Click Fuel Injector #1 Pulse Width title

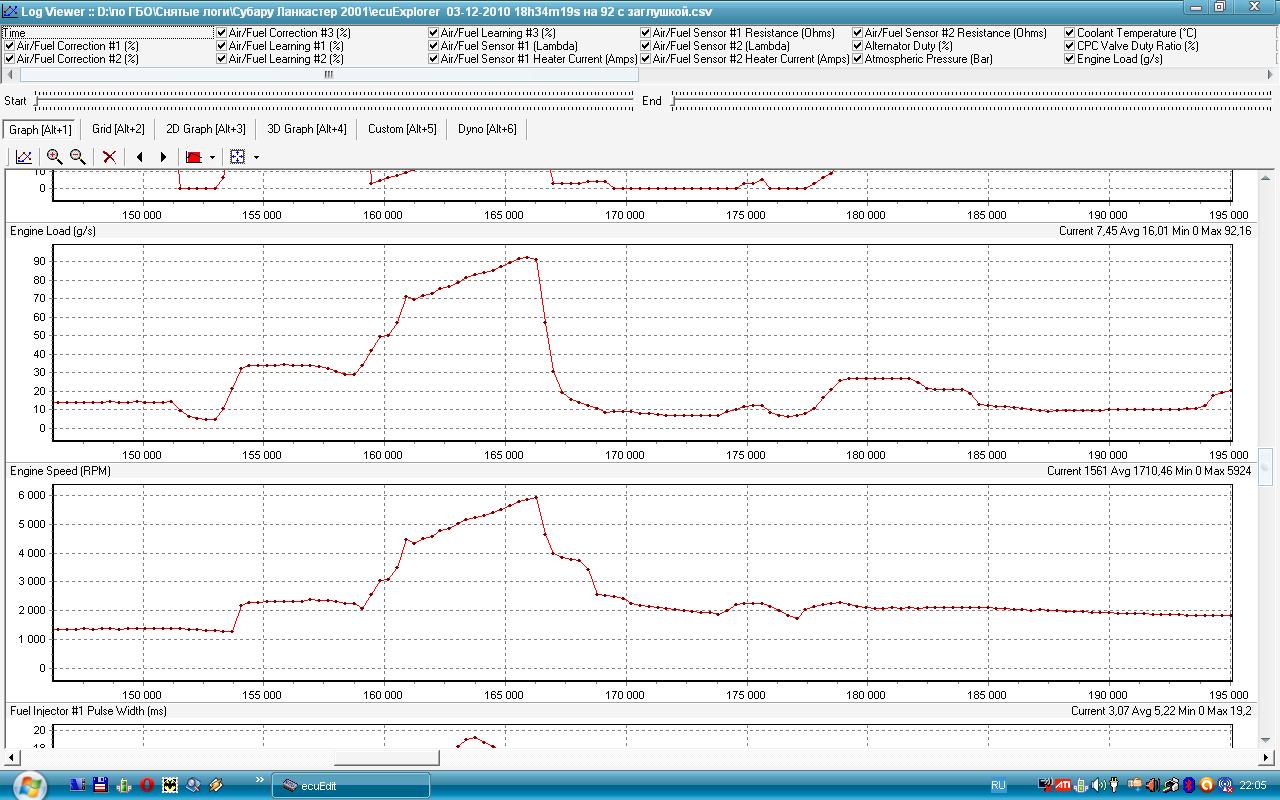(88, 711)
